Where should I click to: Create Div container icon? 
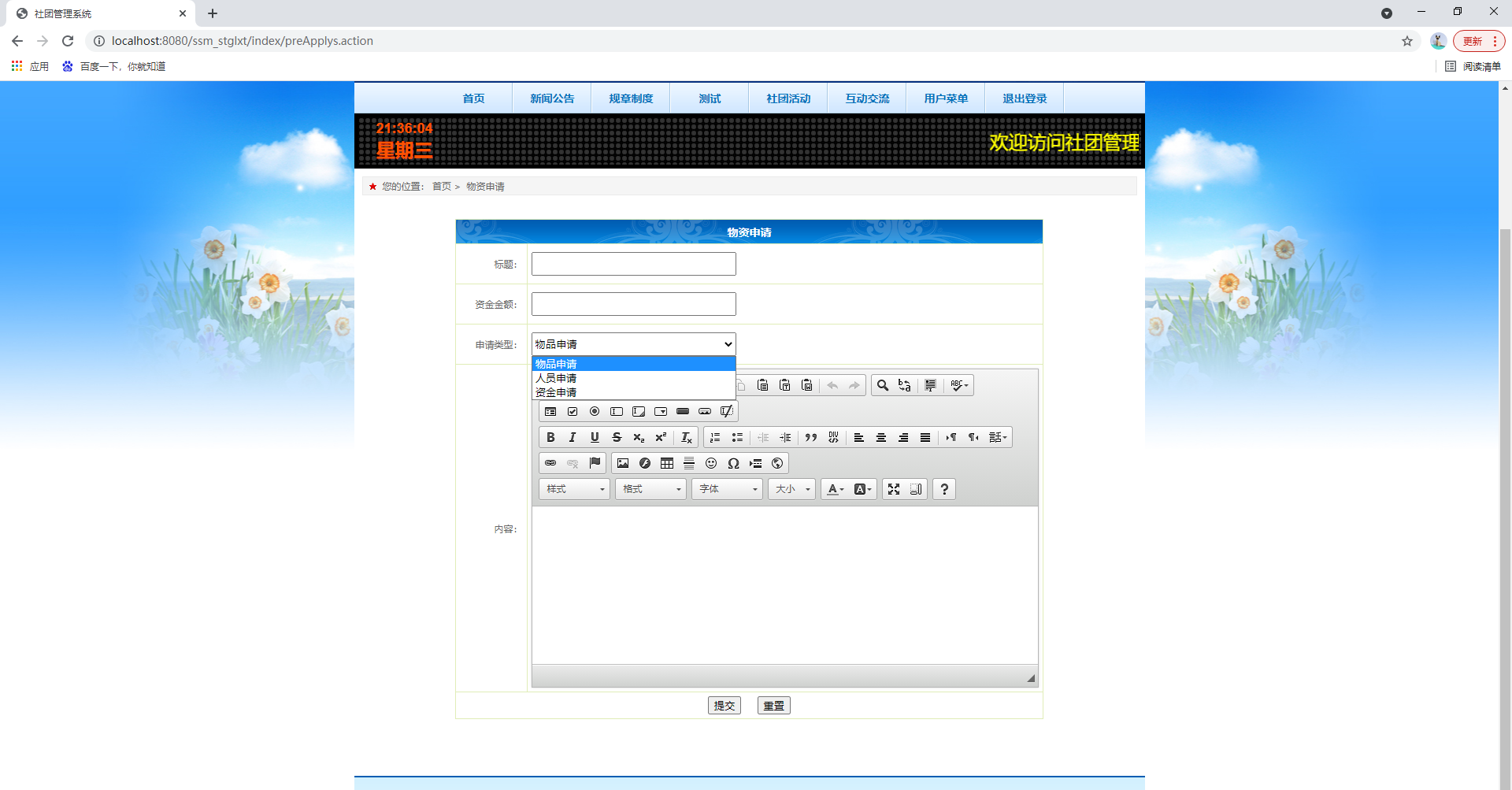click(833, 437)
